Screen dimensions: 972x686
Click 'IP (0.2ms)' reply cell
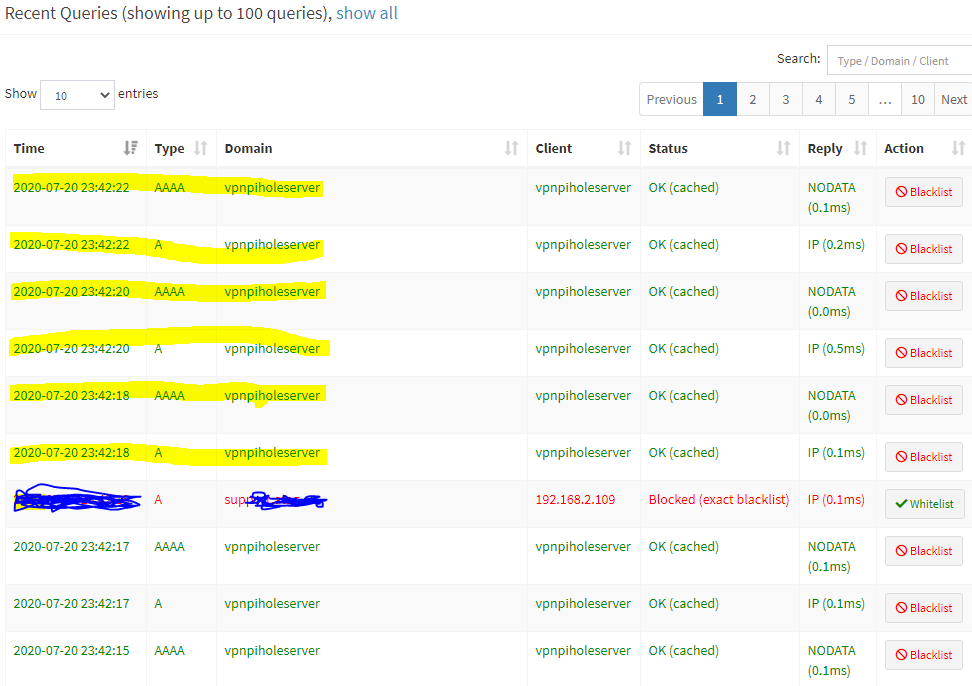tap(836, 245)
